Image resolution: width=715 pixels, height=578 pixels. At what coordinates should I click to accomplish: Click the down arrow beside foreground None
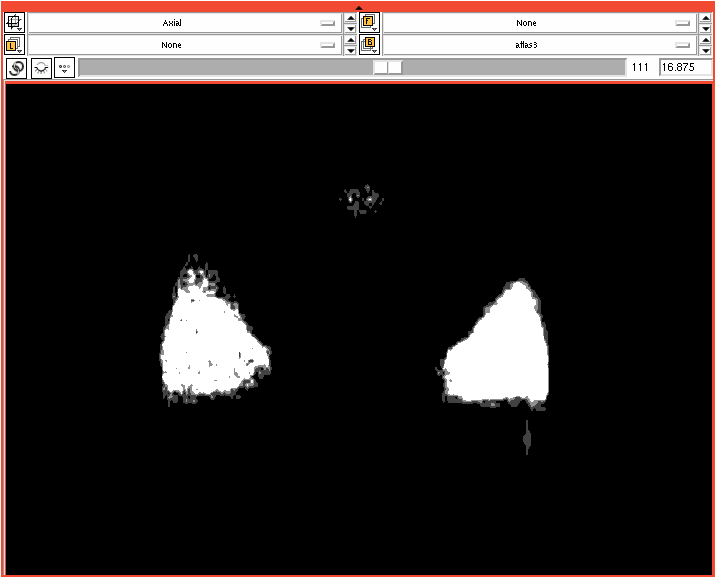point(705,28)
